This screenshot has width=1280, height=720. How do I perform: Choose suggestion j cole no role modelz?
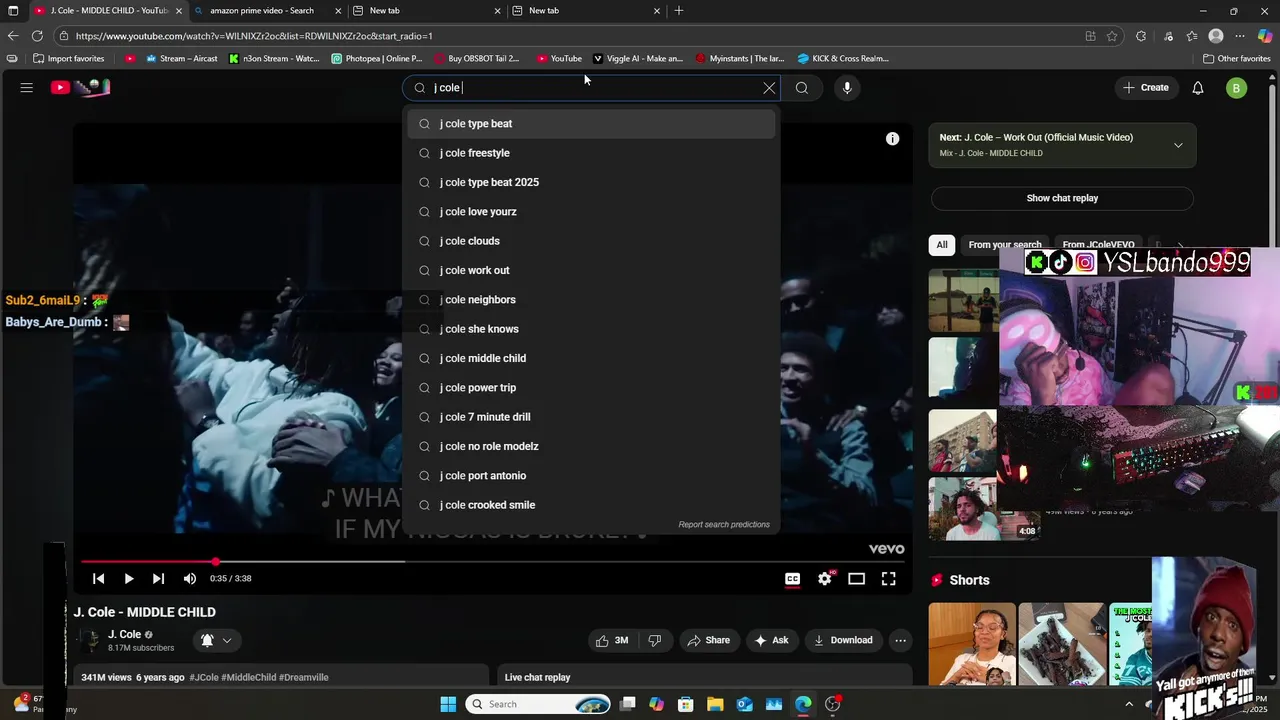coord(591,446)
